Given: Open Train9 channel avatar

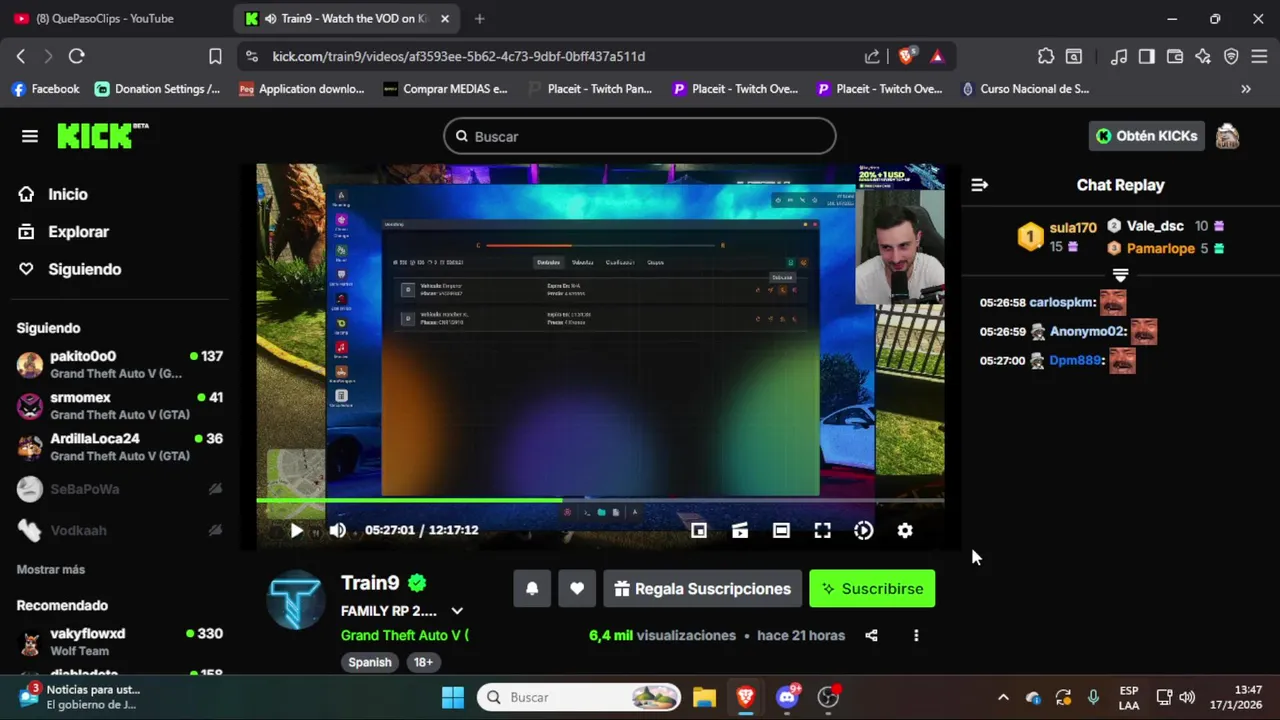Looking at the screenshot, I should (296, 601).
